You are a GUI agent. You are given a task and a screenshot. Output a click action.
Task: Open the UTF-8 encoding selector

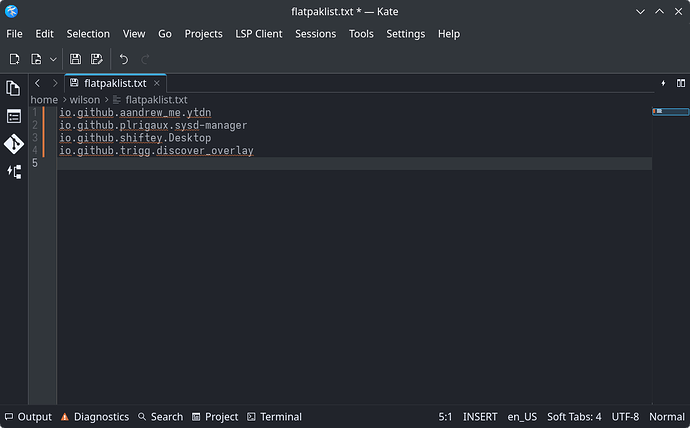pyautogui.click(x=625, y=417)
